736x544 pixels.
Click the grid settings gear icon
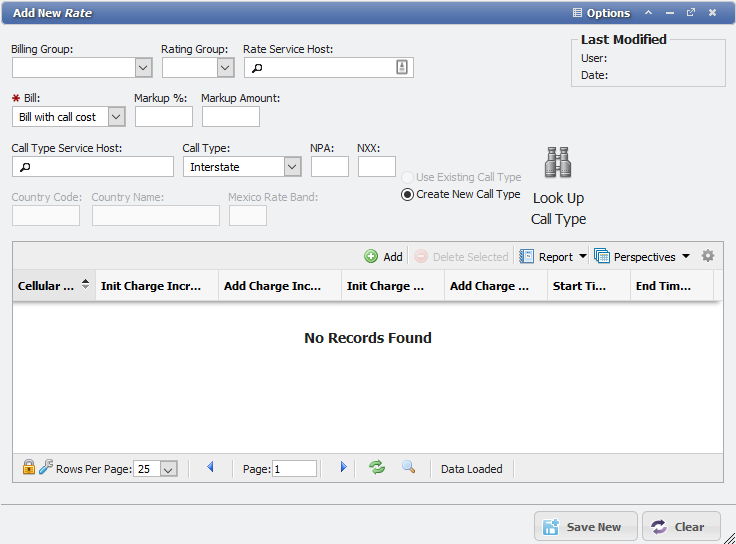708,256
